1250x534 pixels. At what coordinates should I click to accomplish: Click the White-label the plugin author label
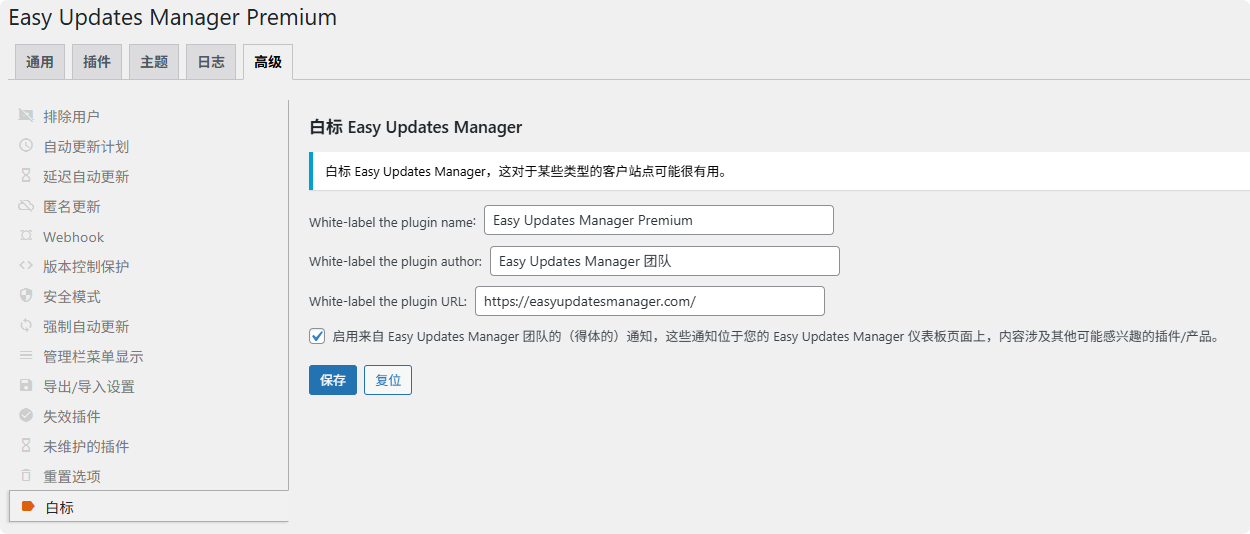[x=396, y=261]
